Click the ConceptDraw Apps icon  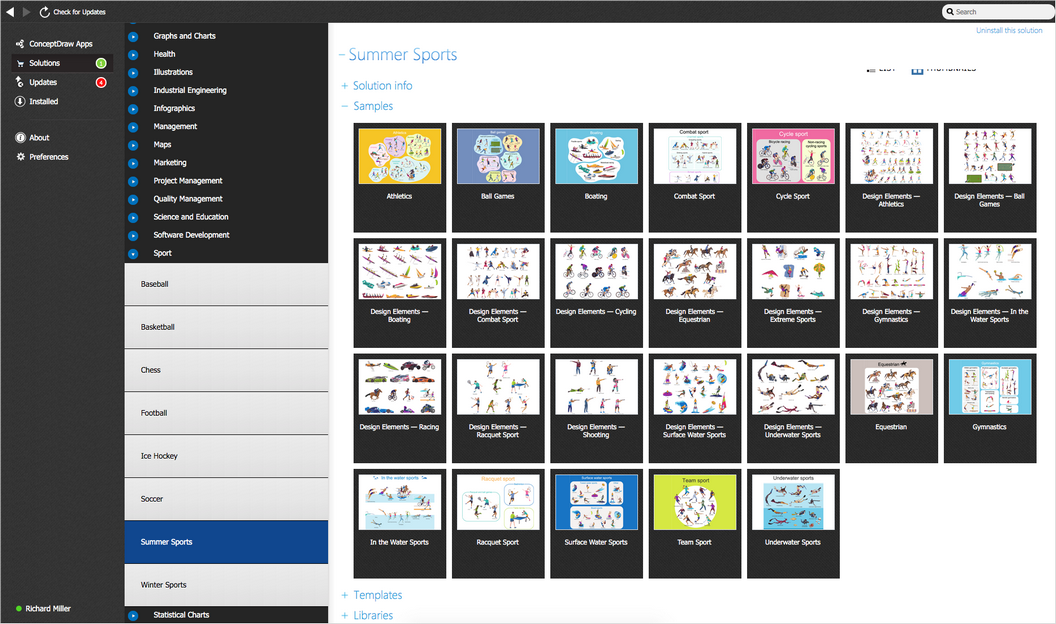click(x=20, y=44)
